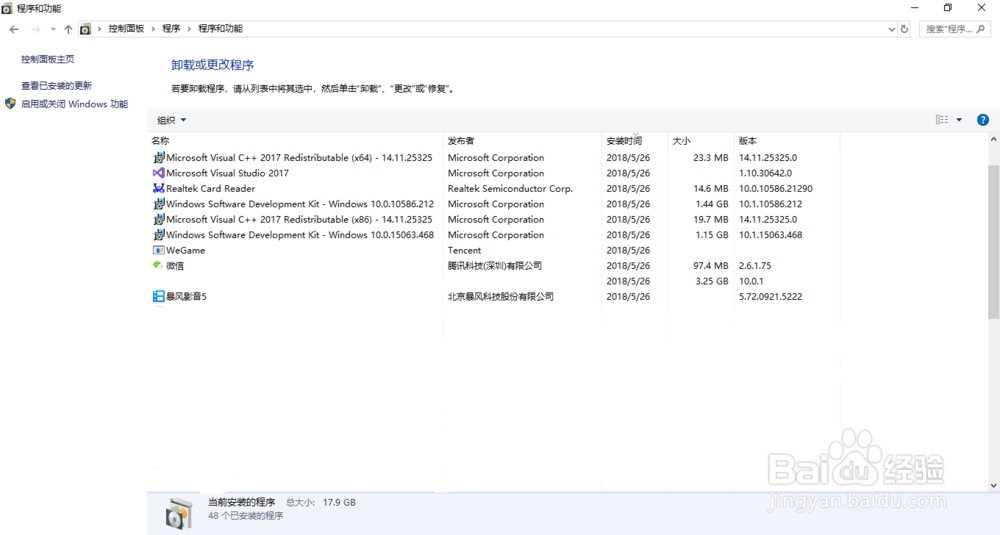This screenshot has height=535, width=1000.
Task: Go up one level with the up arrow
Action: coord(68,29)
